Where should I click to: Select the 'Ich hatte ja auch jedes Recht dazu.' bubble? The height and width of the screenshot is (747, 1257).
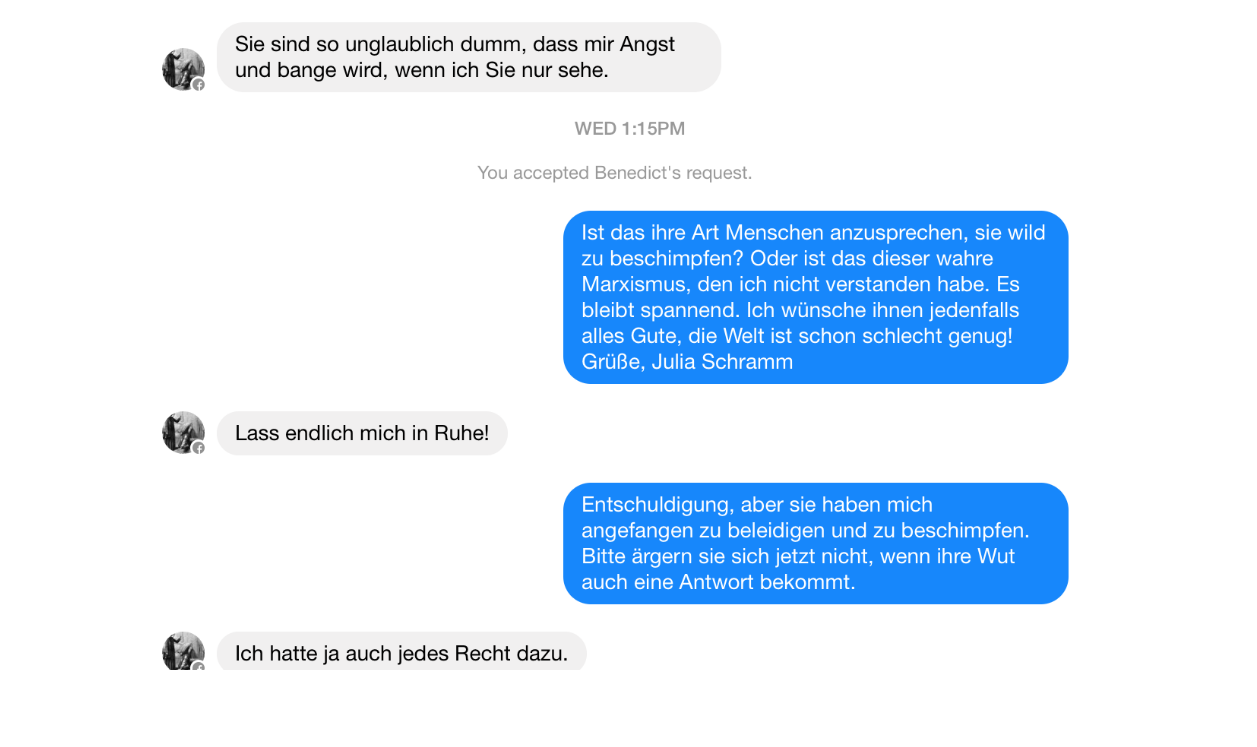(x=401, y=652)
